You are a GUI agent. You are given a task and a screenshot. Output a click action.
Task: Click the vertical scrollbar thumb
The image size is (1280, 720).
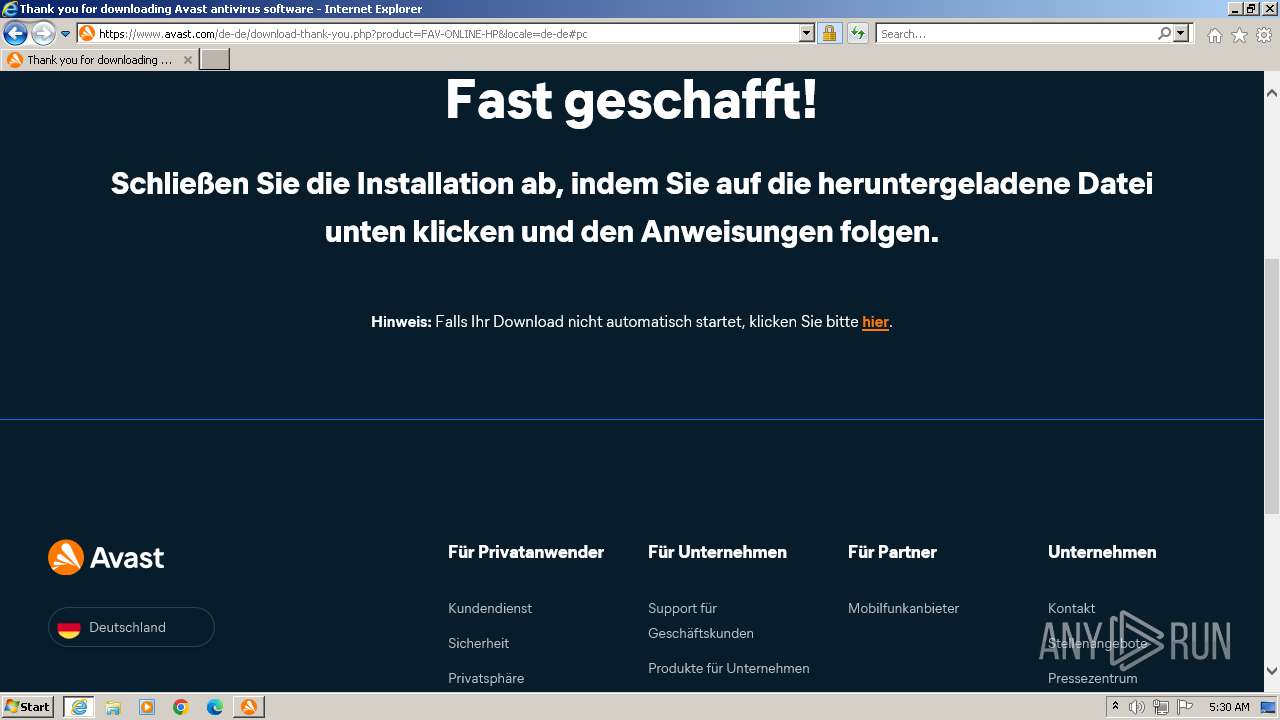click(x=1272, y=385)
